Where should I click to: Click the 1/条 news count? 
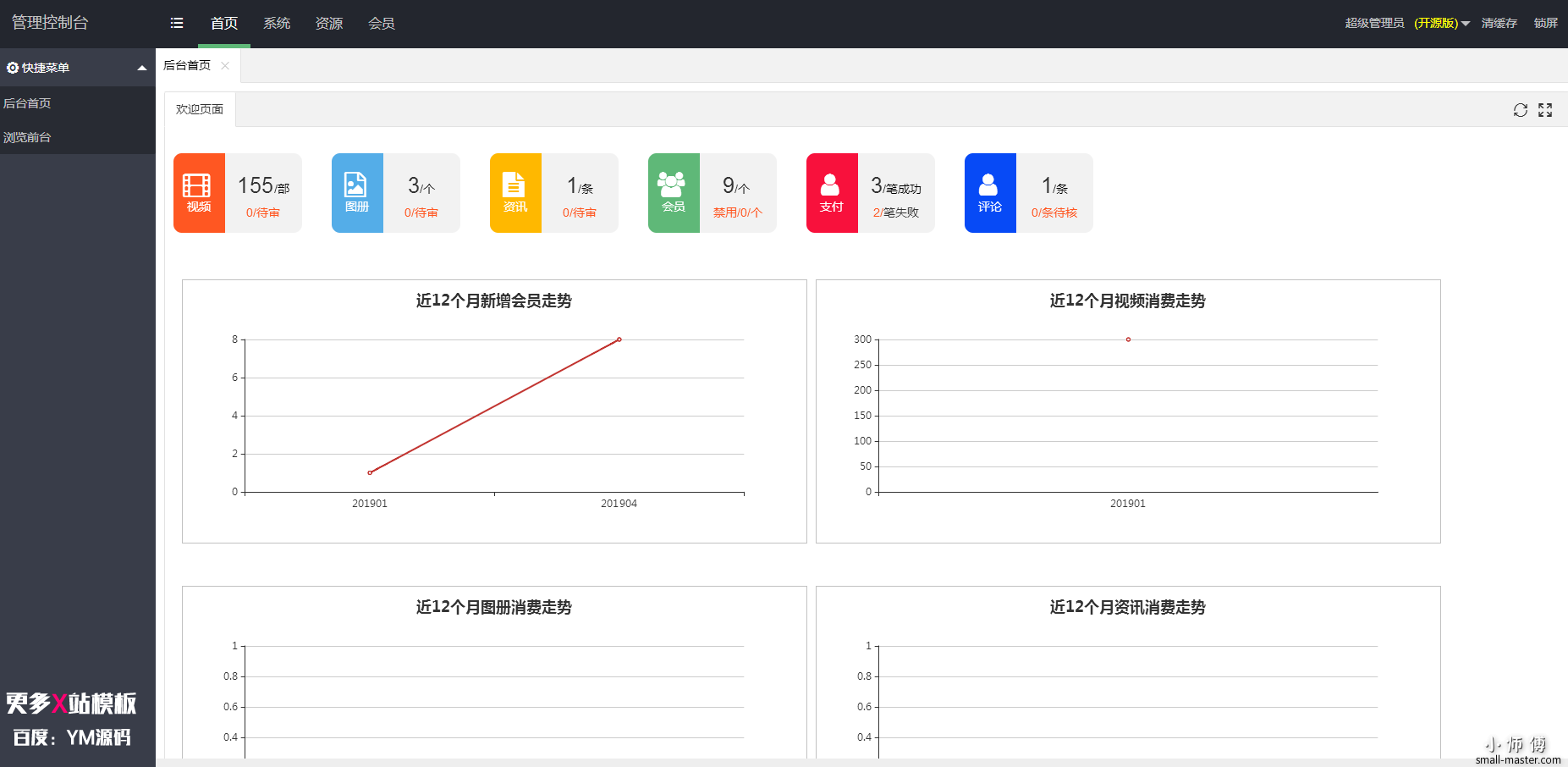tap(580, 185)
